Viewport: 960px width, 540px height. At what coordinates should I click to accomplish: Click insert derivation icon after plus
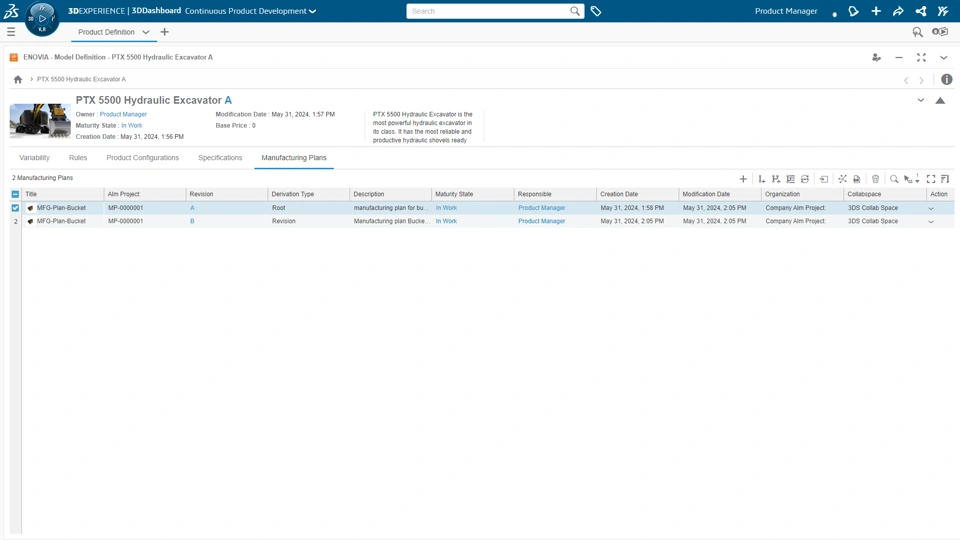pos(762,179)
